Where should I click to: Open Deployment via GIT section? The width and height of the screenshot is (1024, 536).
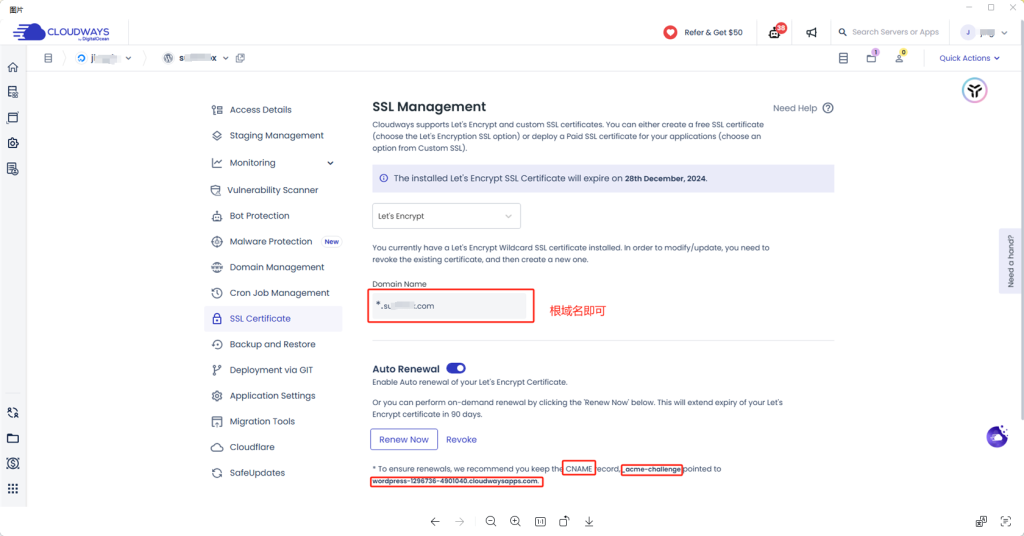[273, 370]
